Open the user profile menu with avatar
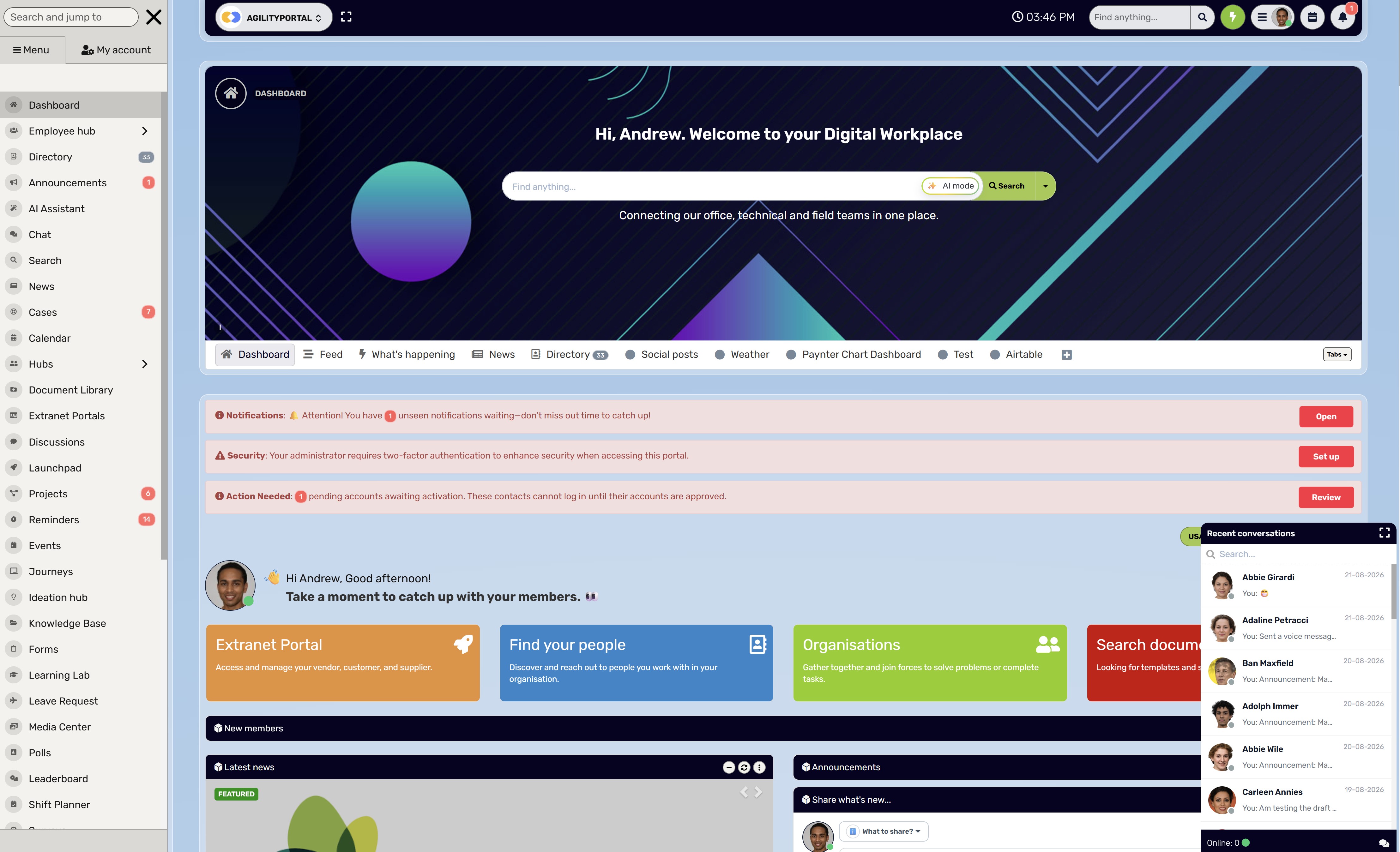 point(1273,17)
